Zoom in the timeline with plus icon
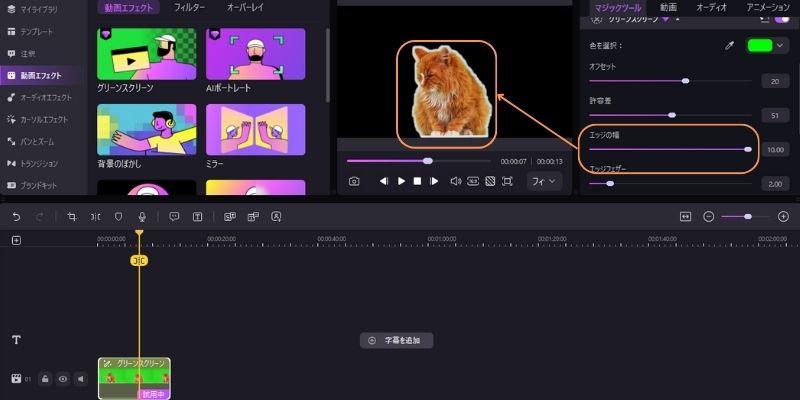The height and width of the screenshot is (400, 800). click(784, 217)
